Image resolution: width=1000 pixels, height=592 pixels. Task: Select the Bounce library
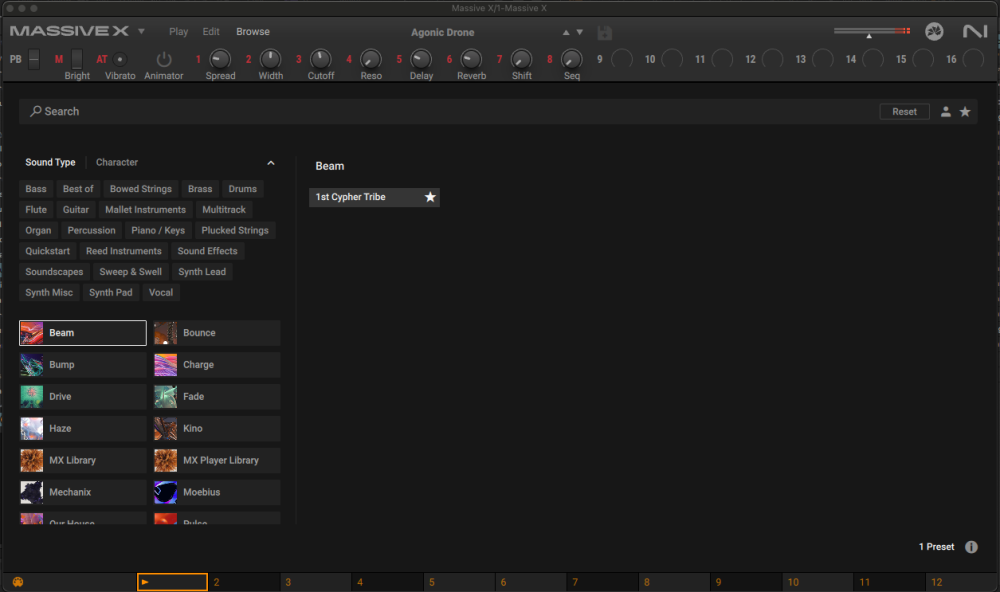[217, 333]
